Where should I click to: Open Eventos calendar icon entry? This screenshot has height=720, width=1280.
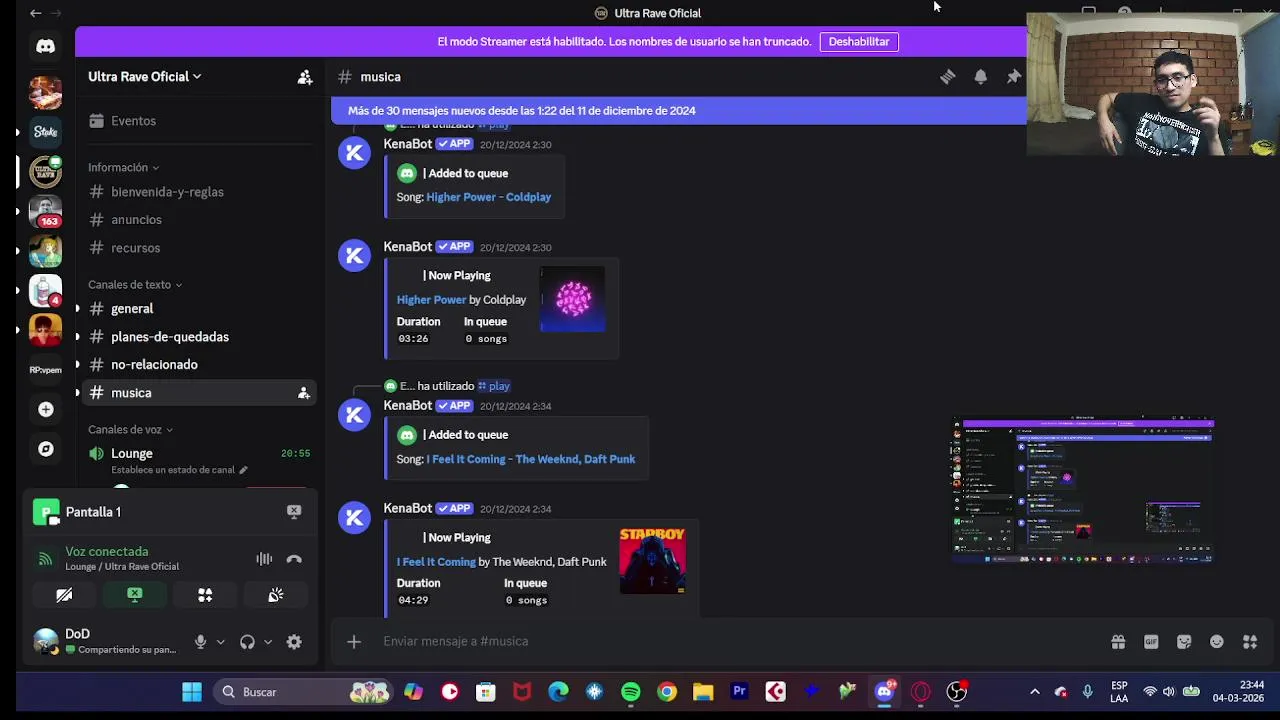pos(198,121)
